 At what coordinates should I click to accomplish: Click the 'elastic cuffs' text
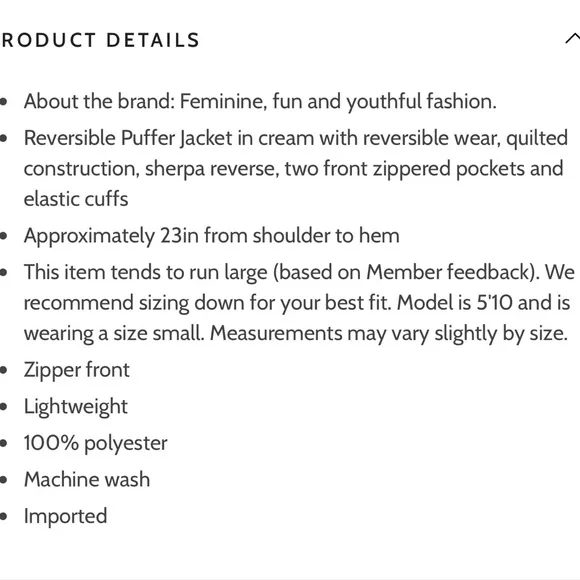point(76,199)
